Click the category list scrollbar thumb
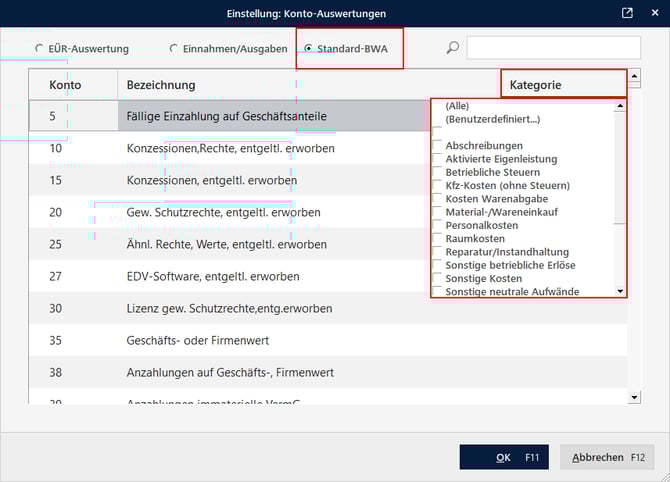The height and width of the screenshot is (482, 670). click(620, 168)
